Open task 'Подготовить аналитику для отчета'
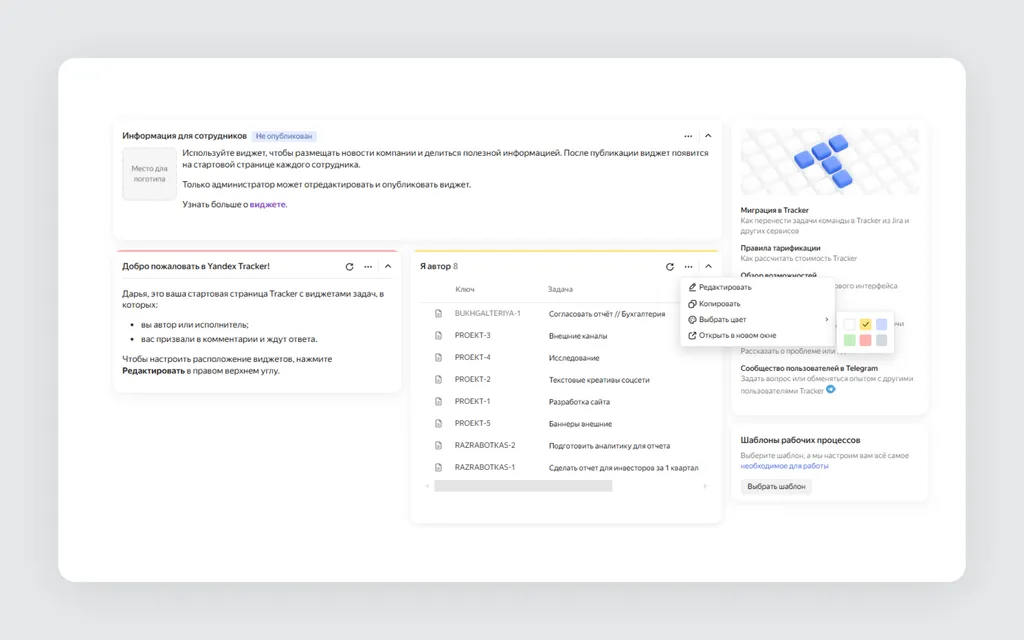This screenshot has height=640, width=1024. pos(609,446)
